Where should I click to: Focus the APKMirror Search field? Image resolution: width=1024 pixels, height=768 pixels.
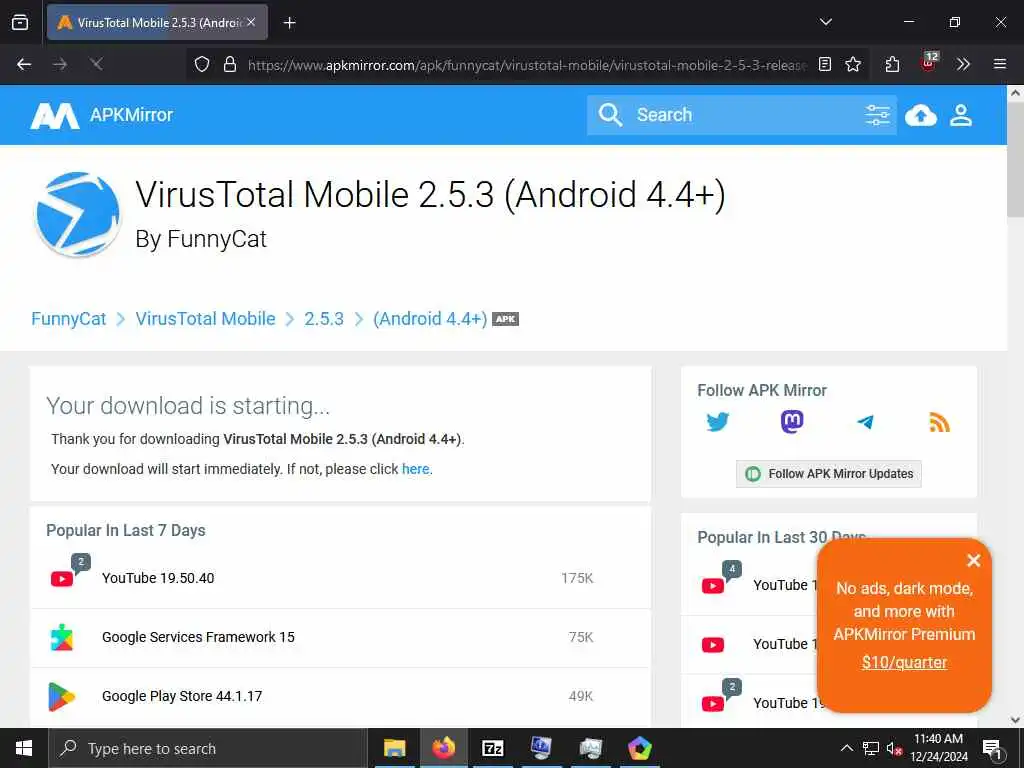click(x=741, y=115)
